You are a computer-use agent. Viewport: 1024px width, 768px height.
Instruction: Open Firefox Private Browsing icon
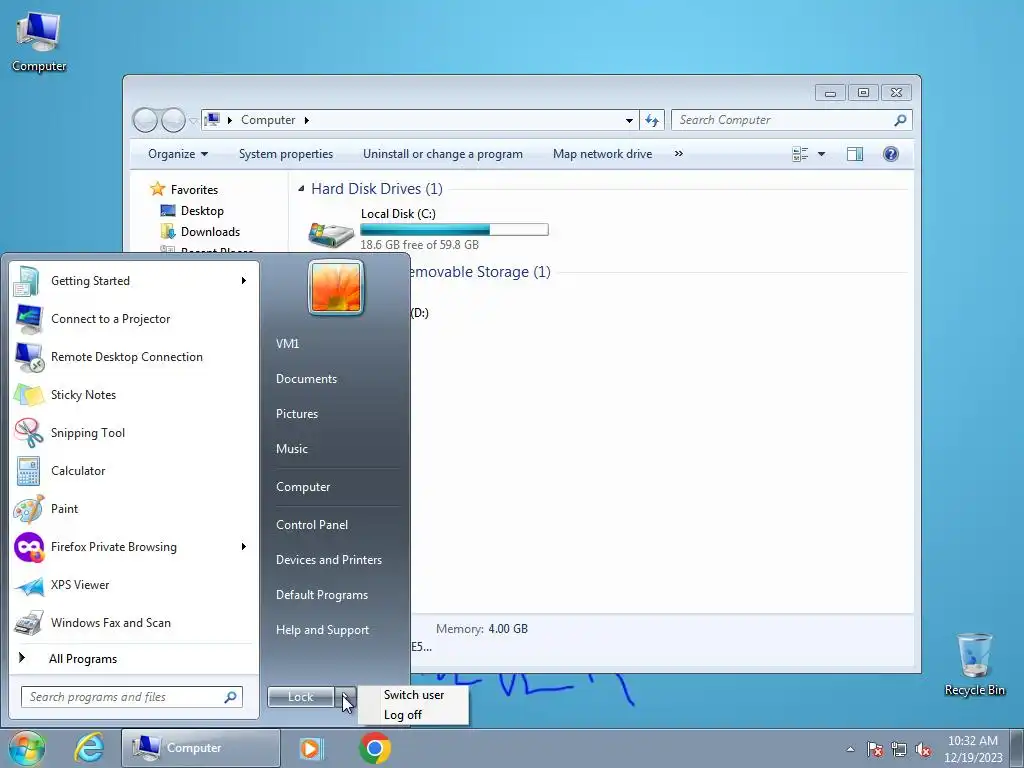(27, 547)
